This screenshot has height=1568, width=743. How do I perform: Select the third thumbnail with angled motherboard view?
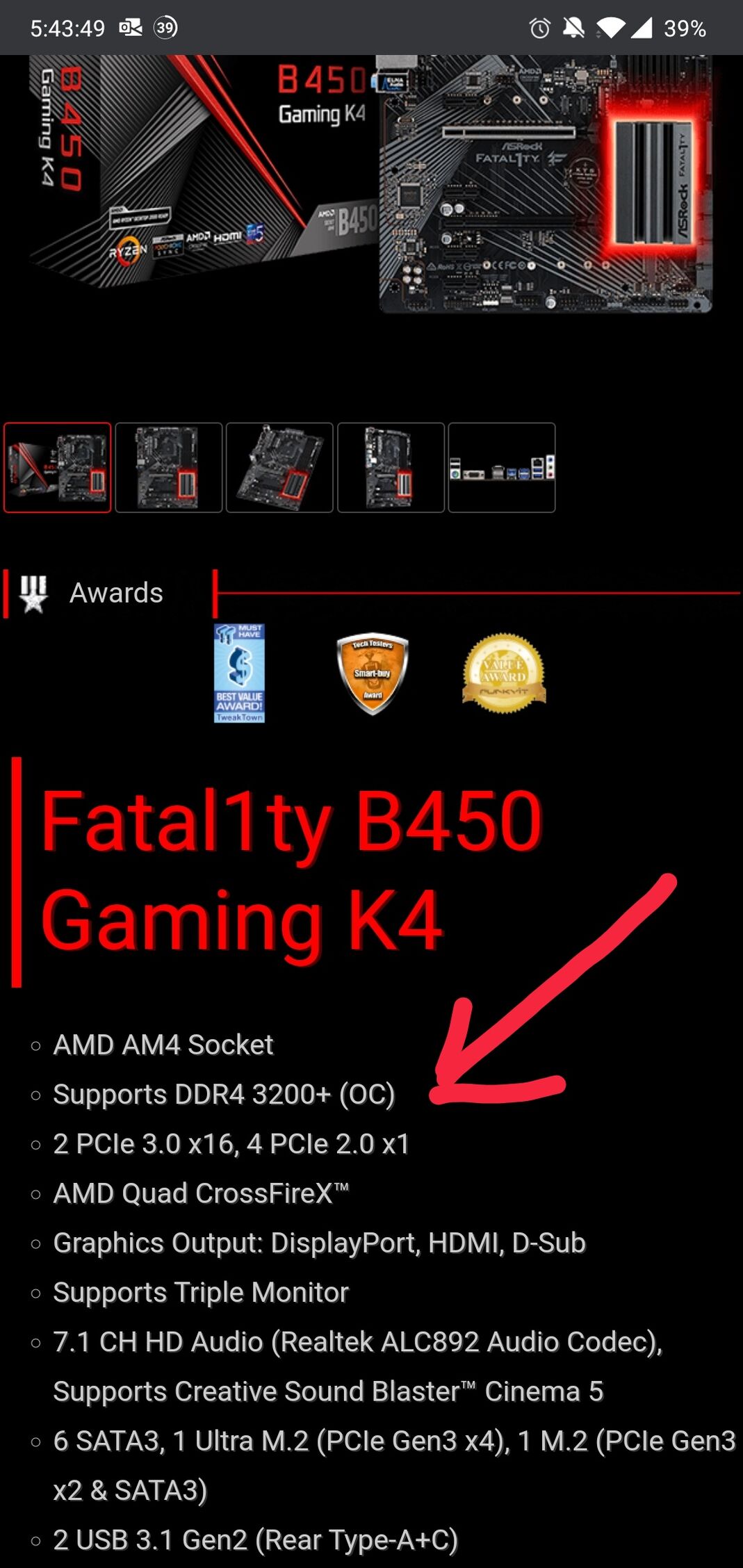[279, 468]
